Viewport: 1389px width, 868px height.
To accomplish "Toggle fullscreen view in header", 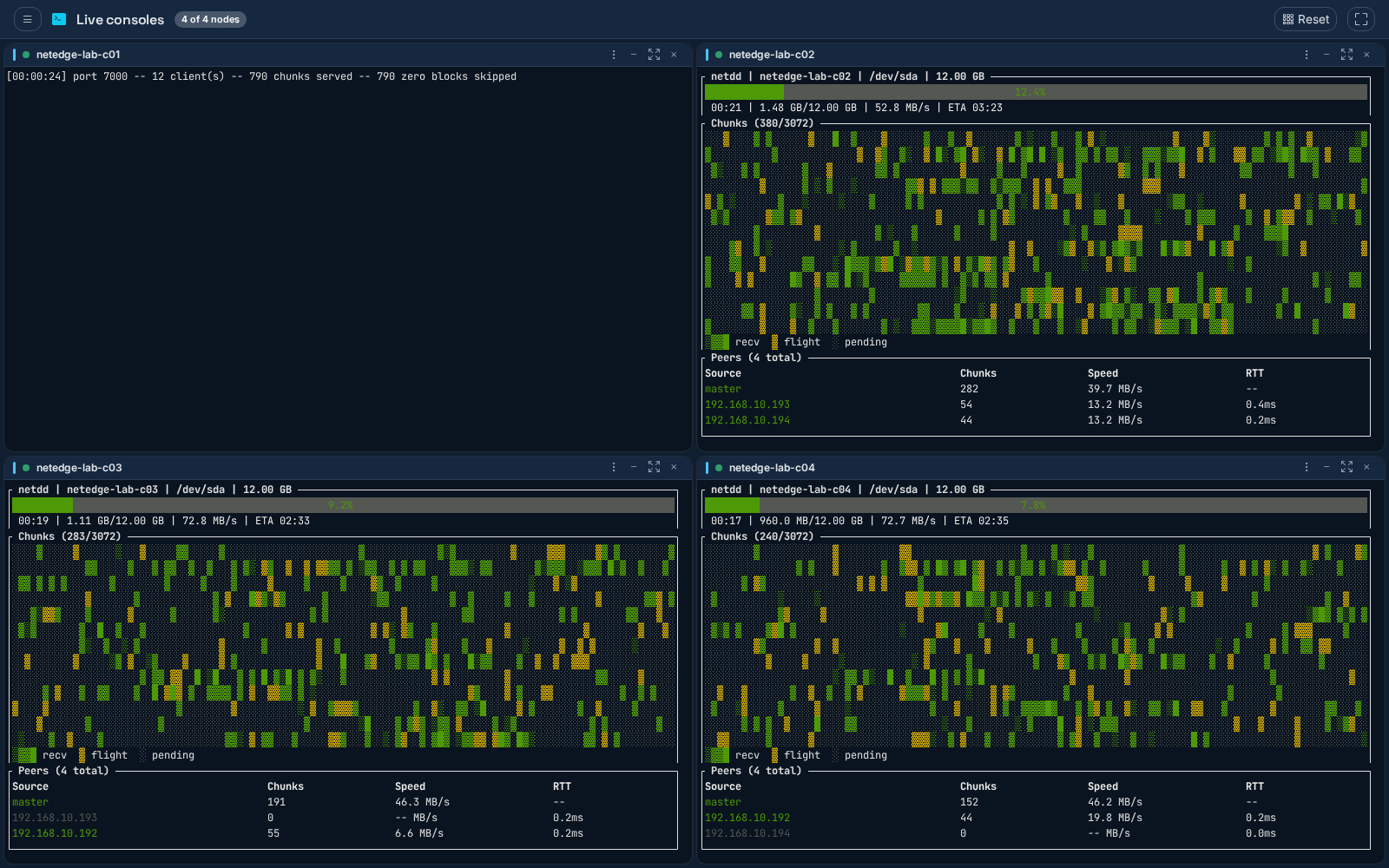I will 1361,19.
